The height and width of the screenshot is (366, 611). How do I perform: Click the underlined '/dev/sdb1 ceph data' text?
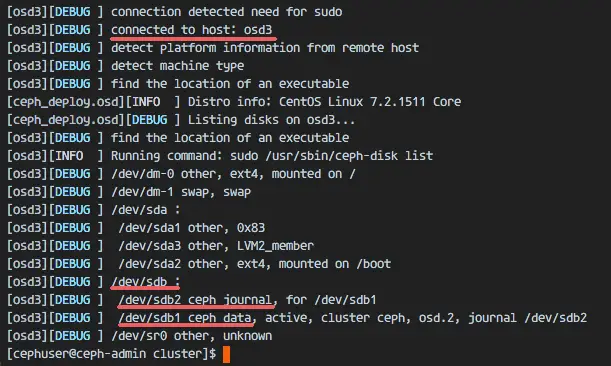185,318
